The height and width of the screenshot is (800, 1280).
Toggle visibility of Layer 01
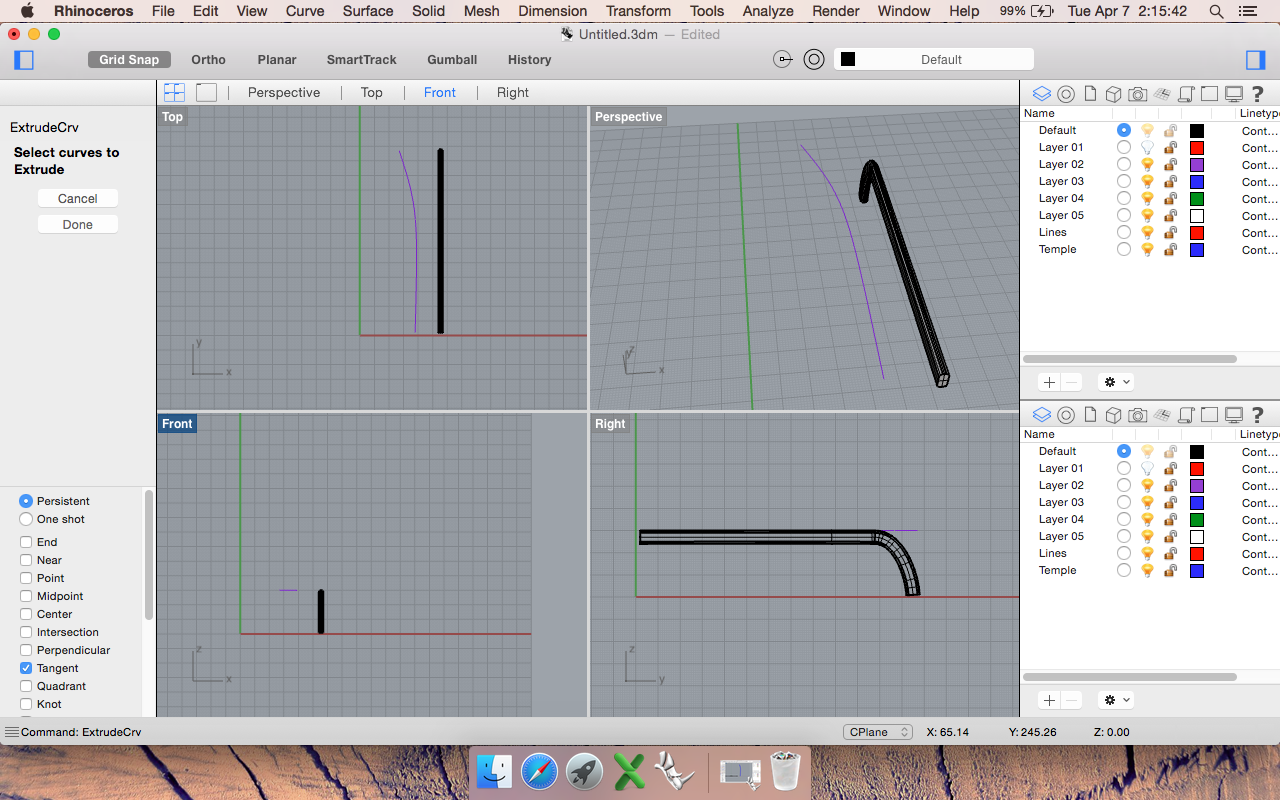click(x=1147, y=147)
